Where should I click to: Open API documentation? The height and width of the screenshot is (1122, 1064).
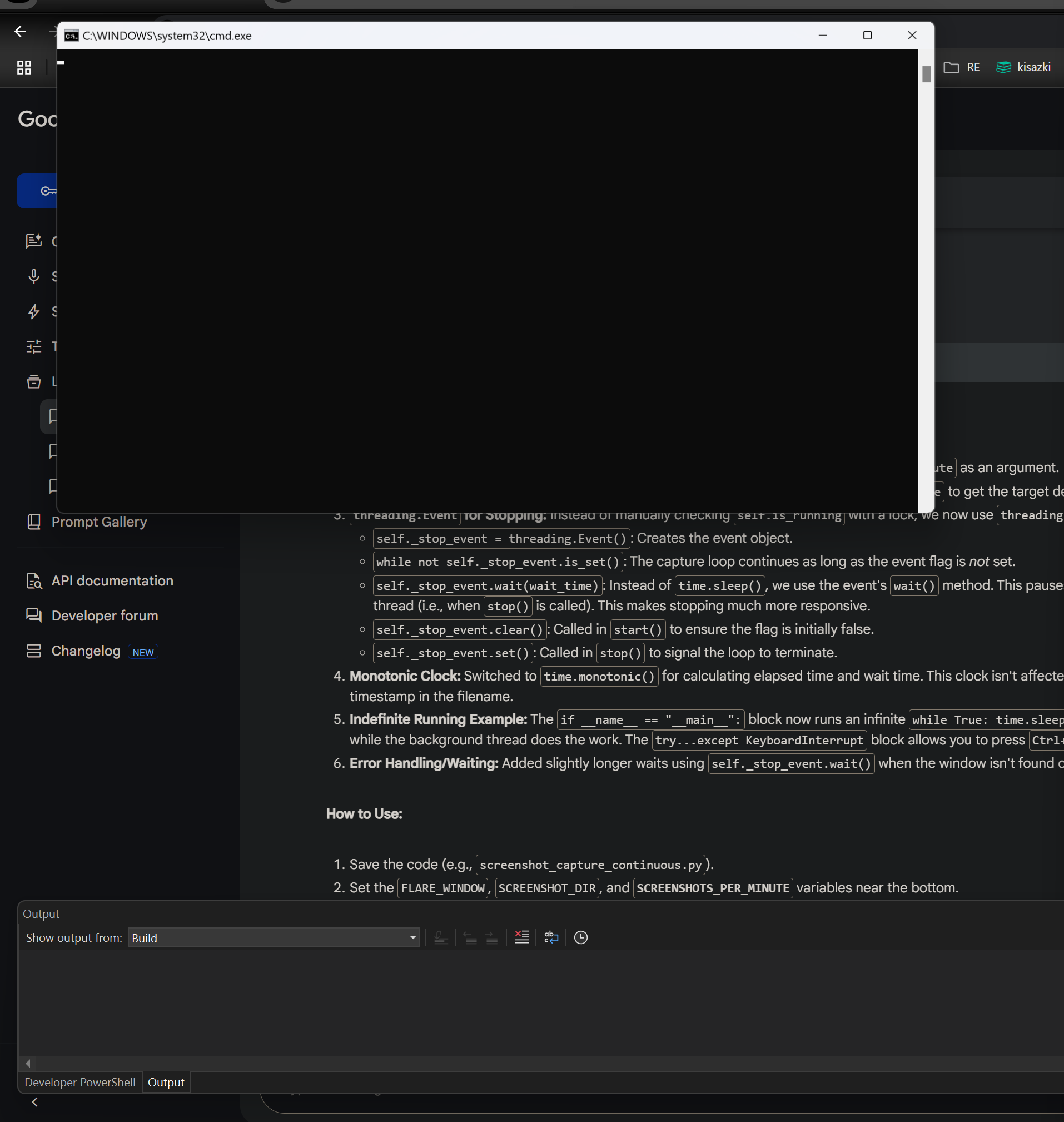112,580
